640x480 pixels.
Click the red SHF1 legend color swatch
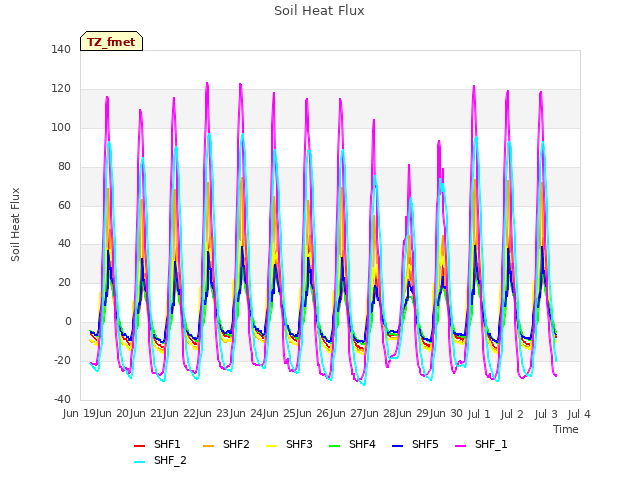140,446
